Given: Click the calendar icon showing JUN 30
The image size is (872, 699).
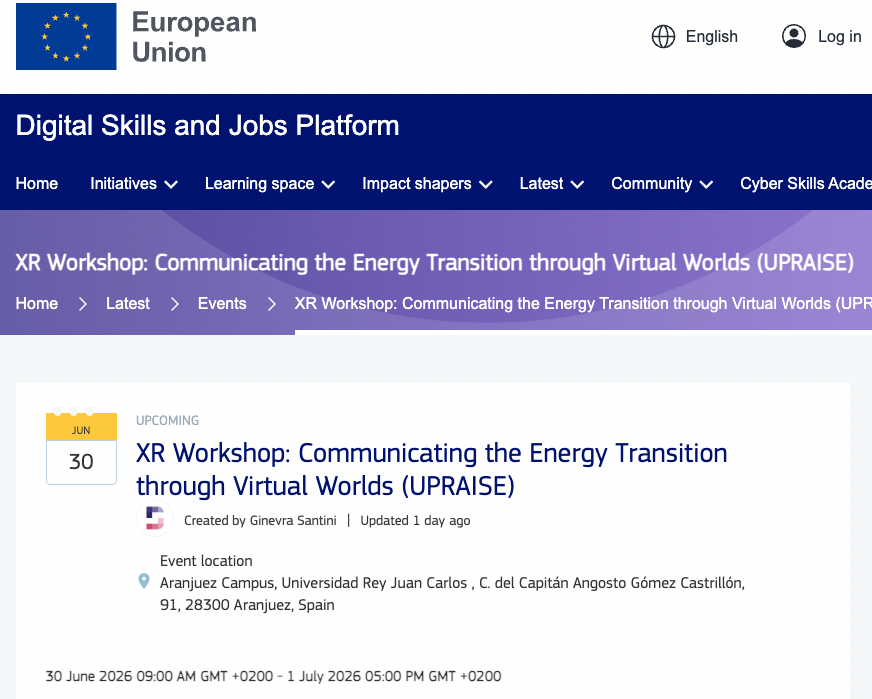Looking at the screenshot, I should pyautogui.click(x=81, y=448).
